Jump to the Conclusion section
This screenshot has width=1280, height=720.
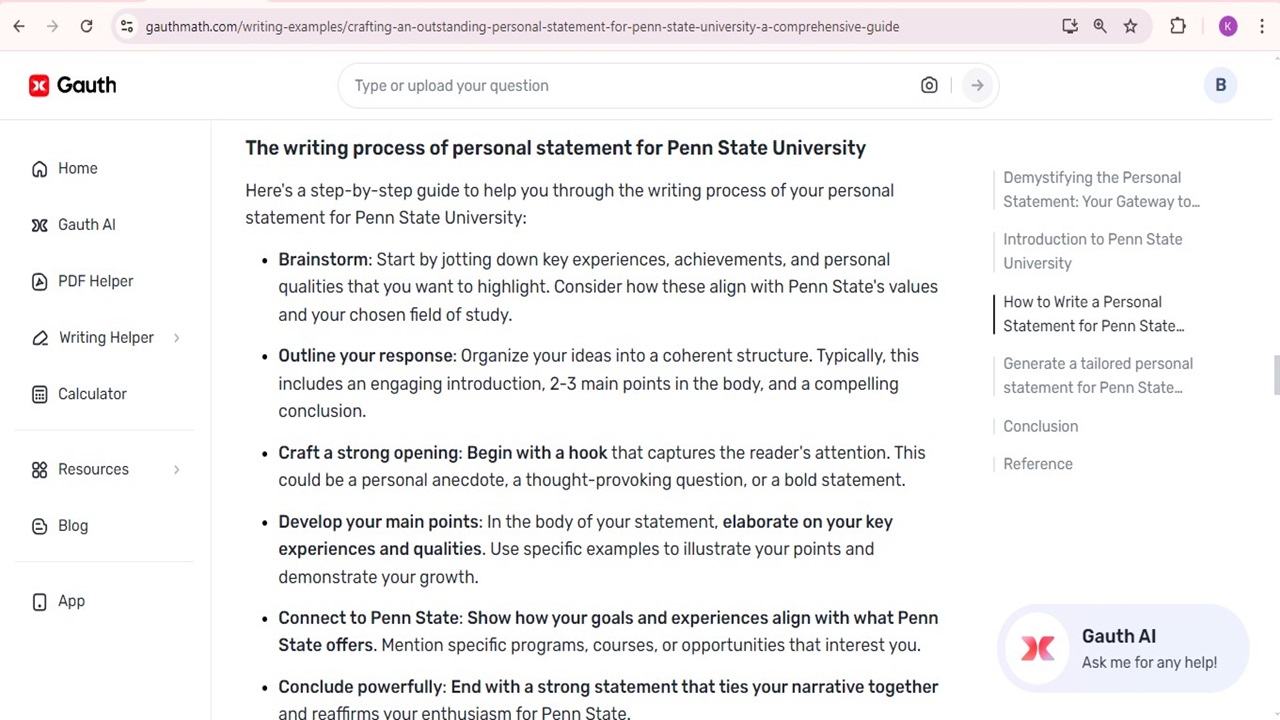[x=1040, y=426]
